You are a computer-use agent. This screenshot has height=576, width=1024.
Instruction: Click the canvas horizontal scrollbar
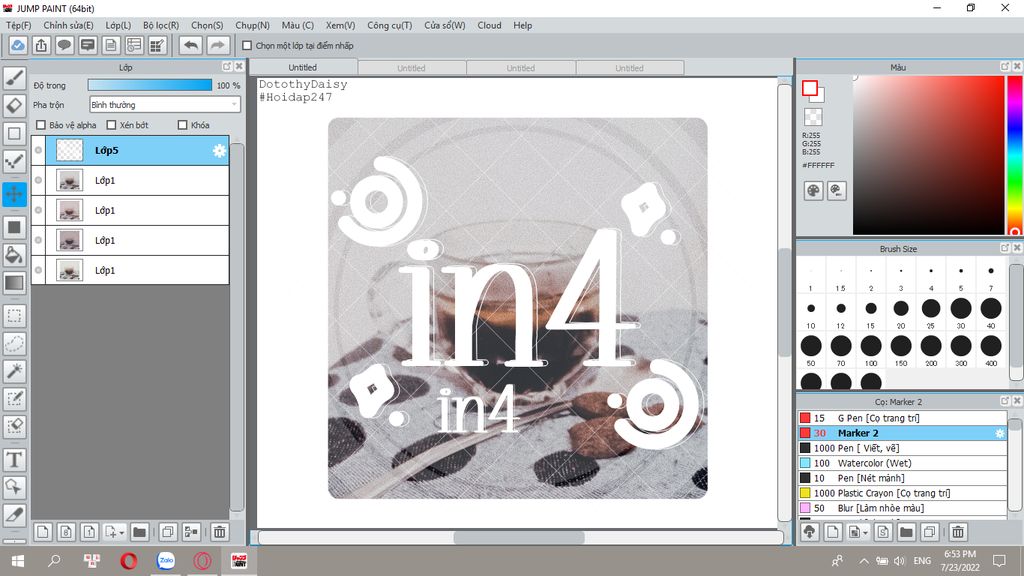[x=520, y=537]
